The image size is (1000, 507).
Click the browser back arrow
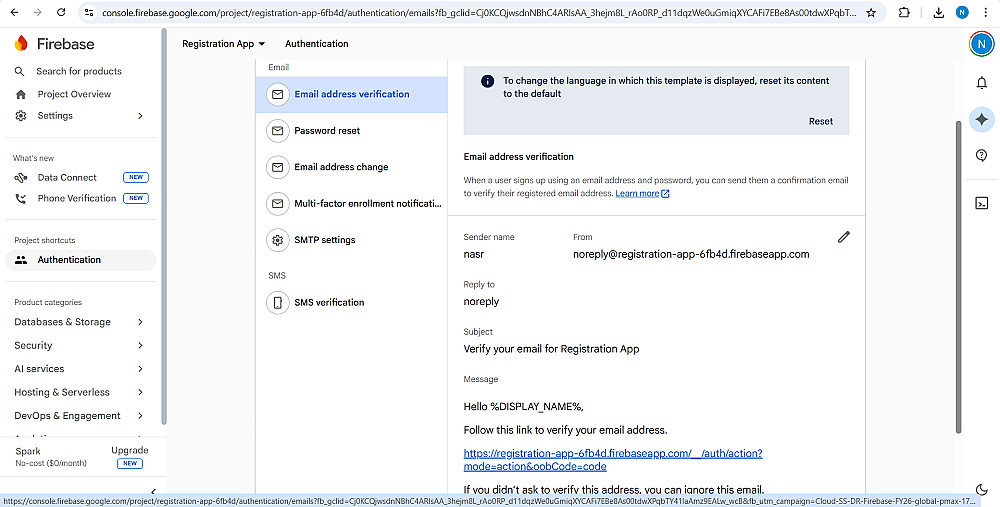pyautogui.click(x=15, y=12)
